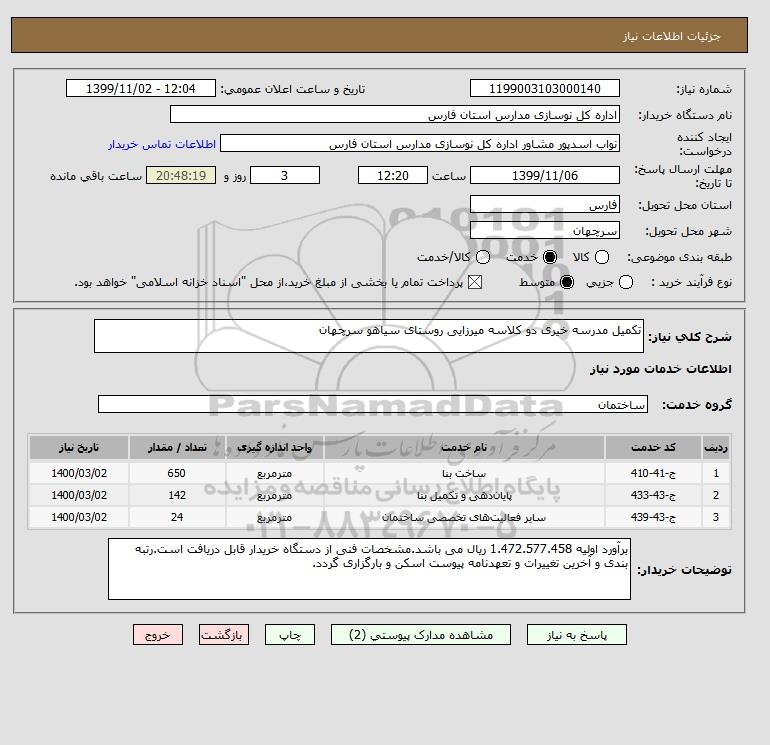Click the گروه خدمت field ساختمان
This screenshot has width=770, height=745.
(373, 404)
